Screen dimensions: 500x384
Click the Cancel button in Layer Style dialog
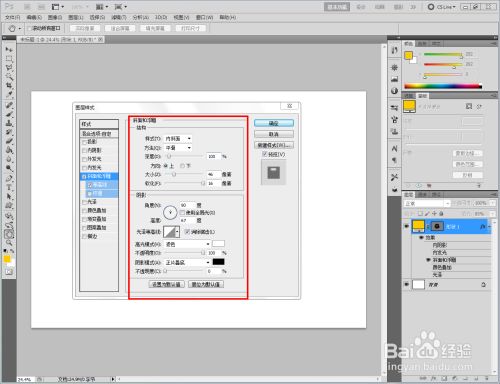coord(274,134)
